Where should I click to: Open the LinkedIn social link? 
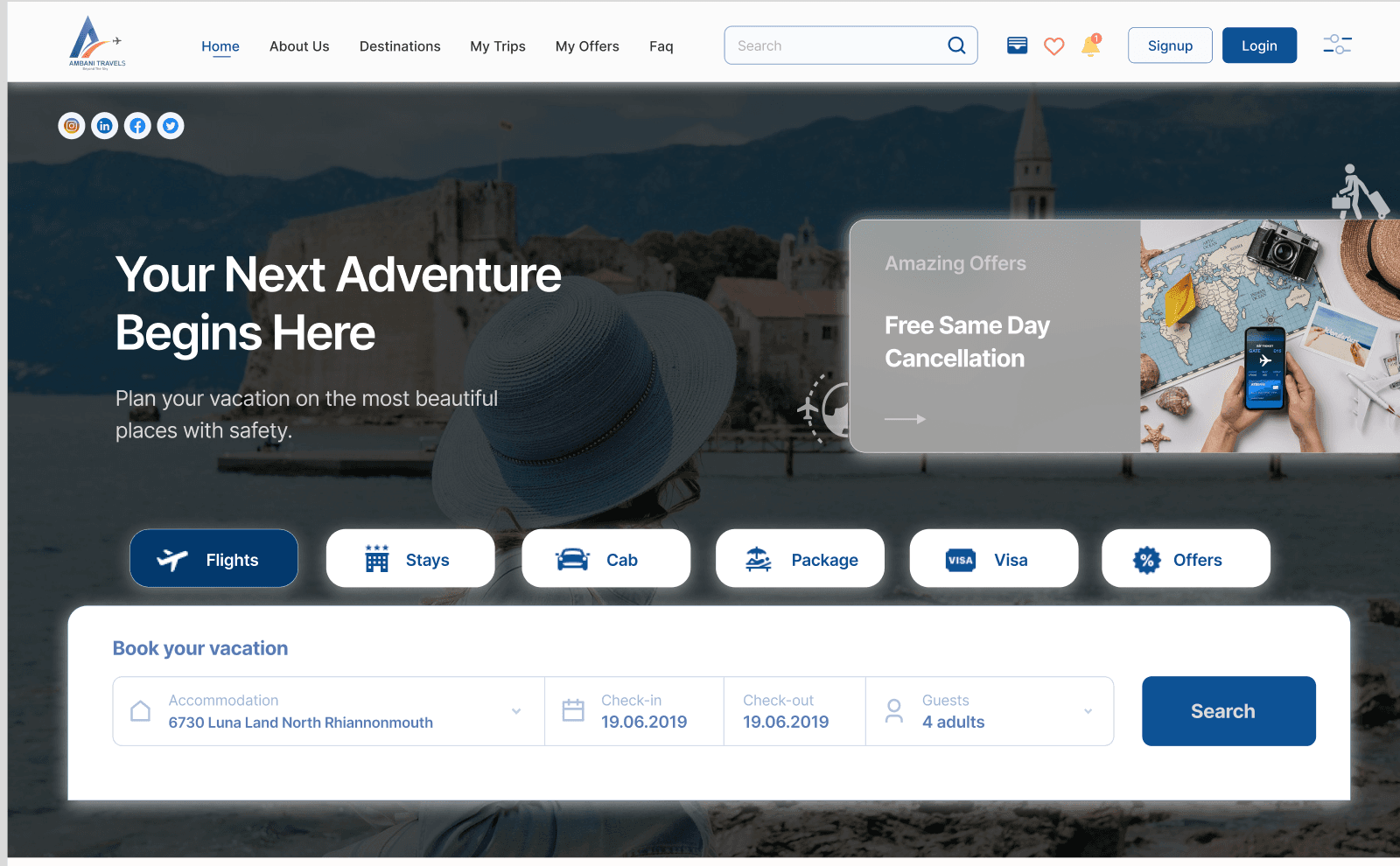tap(105, 126)
